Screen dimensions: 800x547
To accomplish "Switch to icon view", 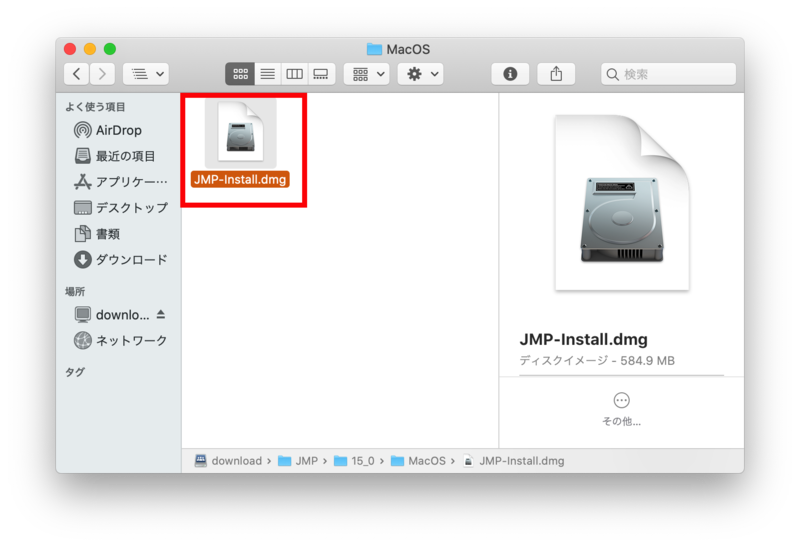I will click(240, 74).
